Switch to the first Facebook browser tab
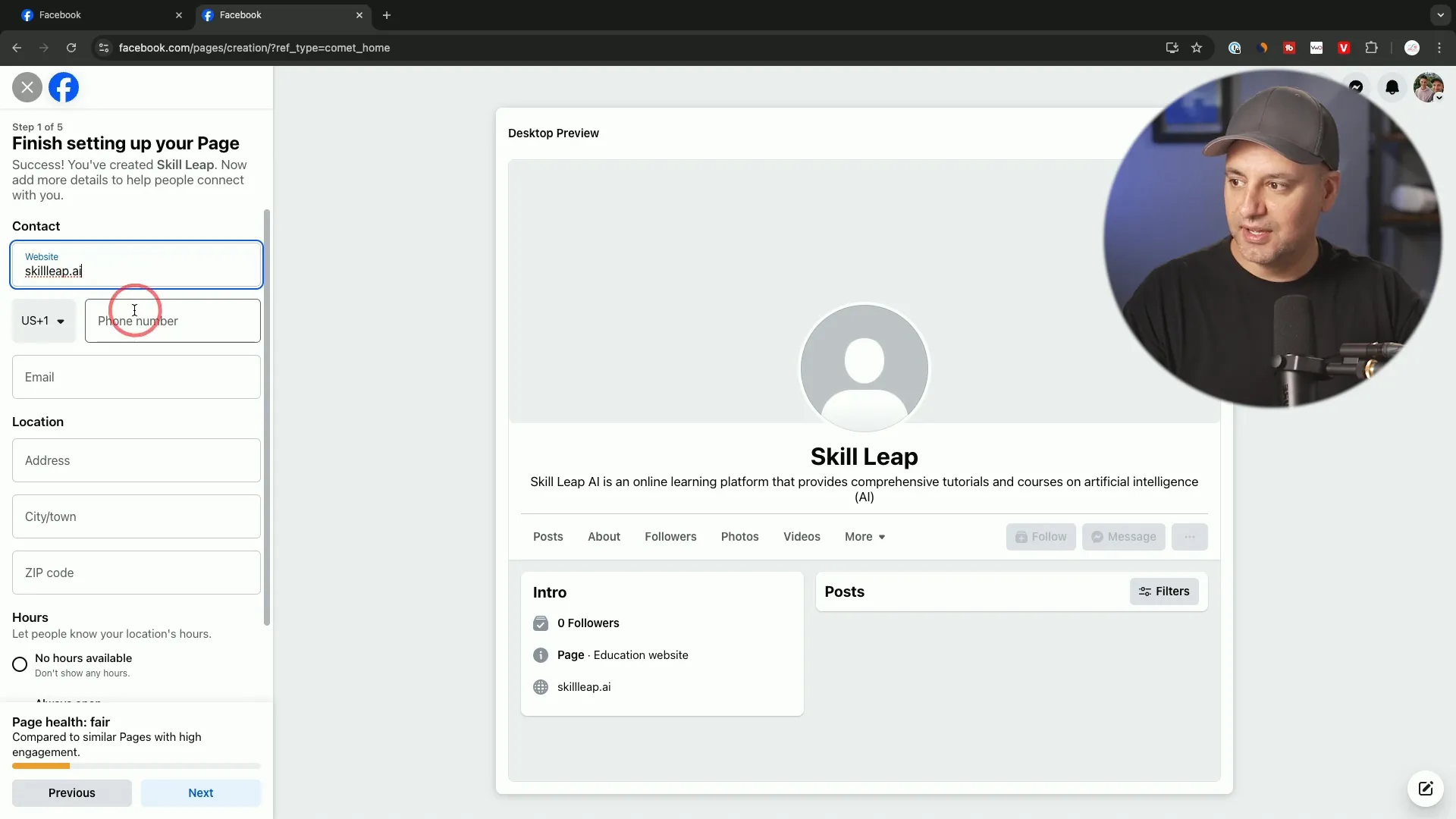Screen dimensions: 1456x819 (x=102, y=15)
